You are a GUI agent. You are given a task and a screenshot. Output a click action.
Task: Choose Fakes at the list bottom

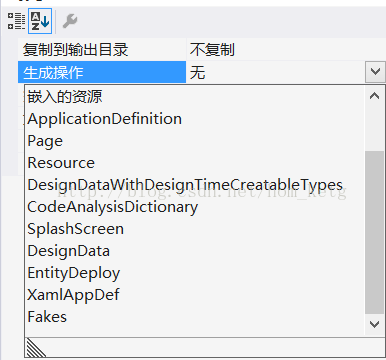[x=195, y=317]
